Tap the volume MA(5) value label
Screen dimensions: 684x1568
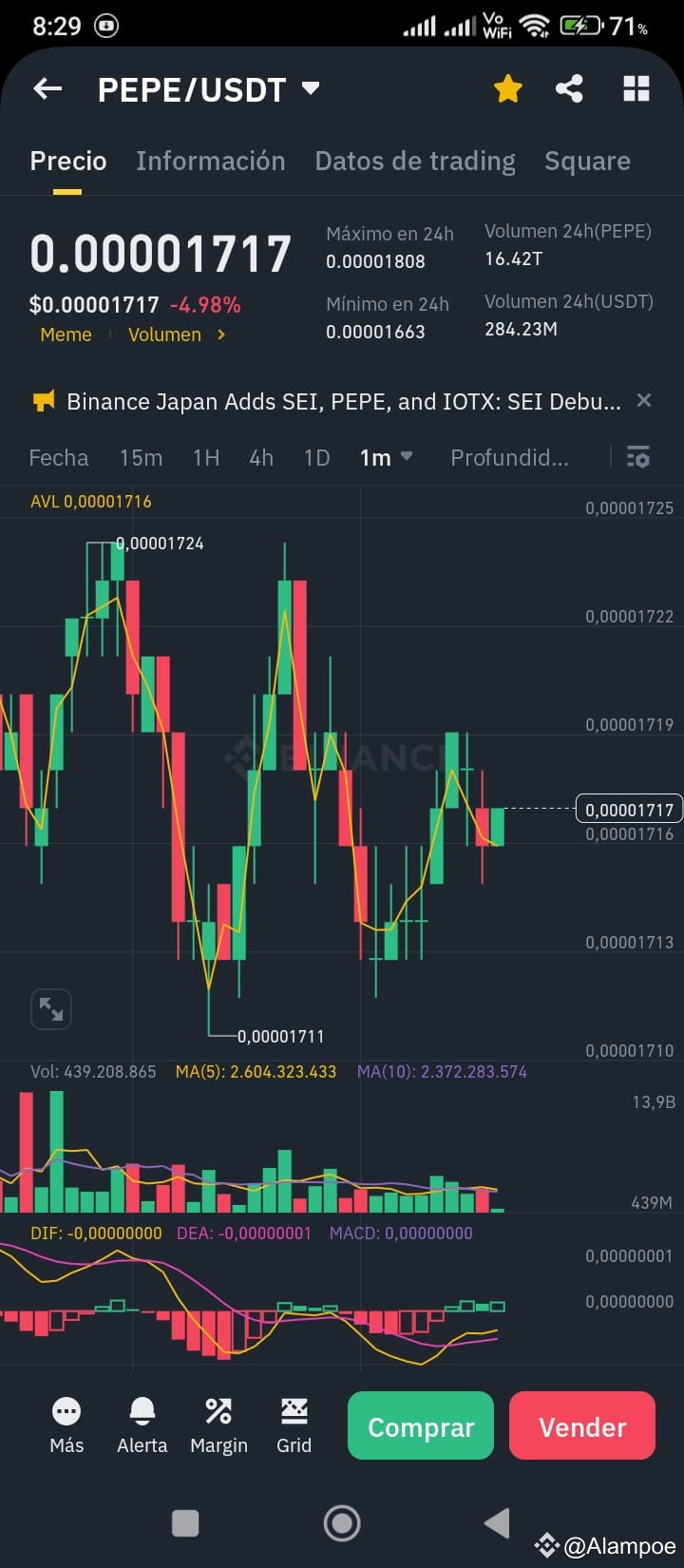click(256, 1072)
